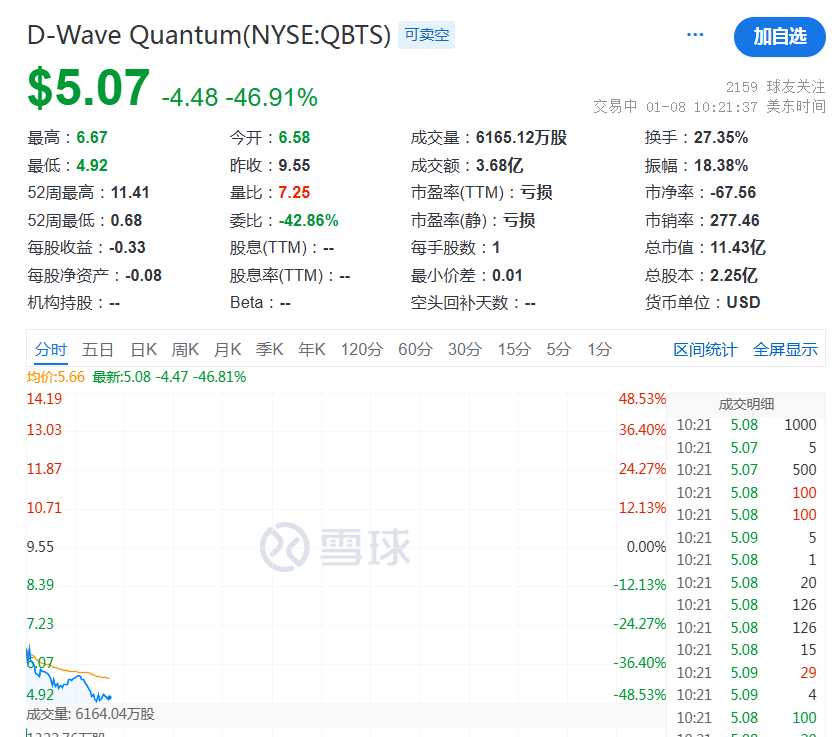
Task: Select the 分时 intraday chart tab
Action: click(x=50, y=349)
